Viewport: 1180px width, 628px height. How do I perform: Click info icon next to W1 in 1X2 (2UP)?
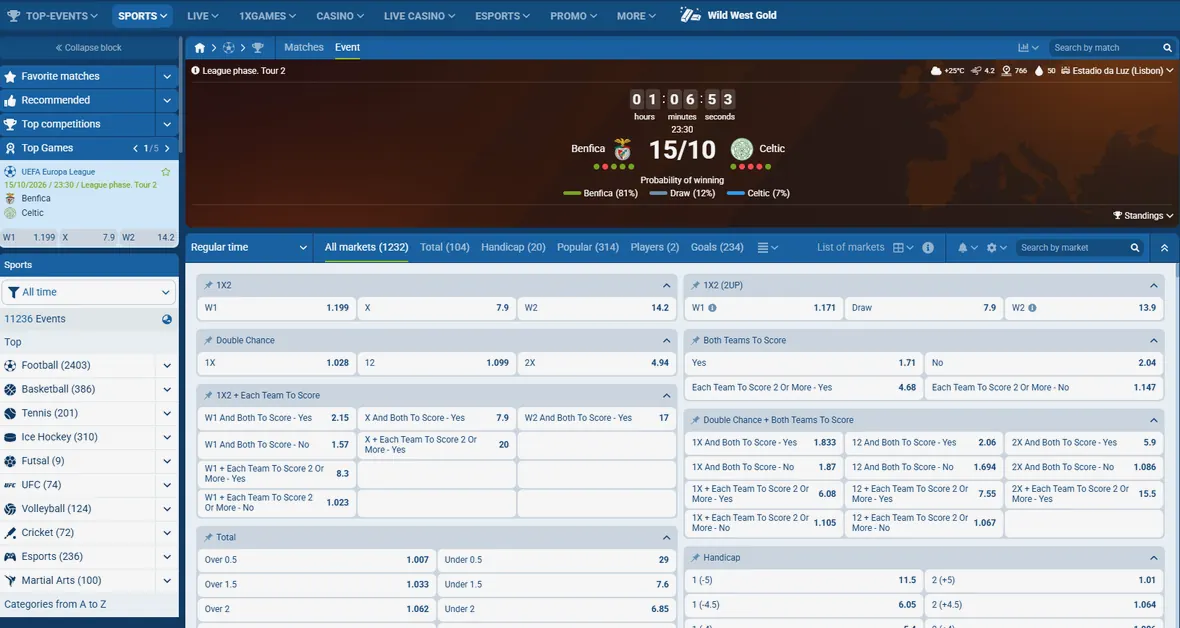[712, 308]
